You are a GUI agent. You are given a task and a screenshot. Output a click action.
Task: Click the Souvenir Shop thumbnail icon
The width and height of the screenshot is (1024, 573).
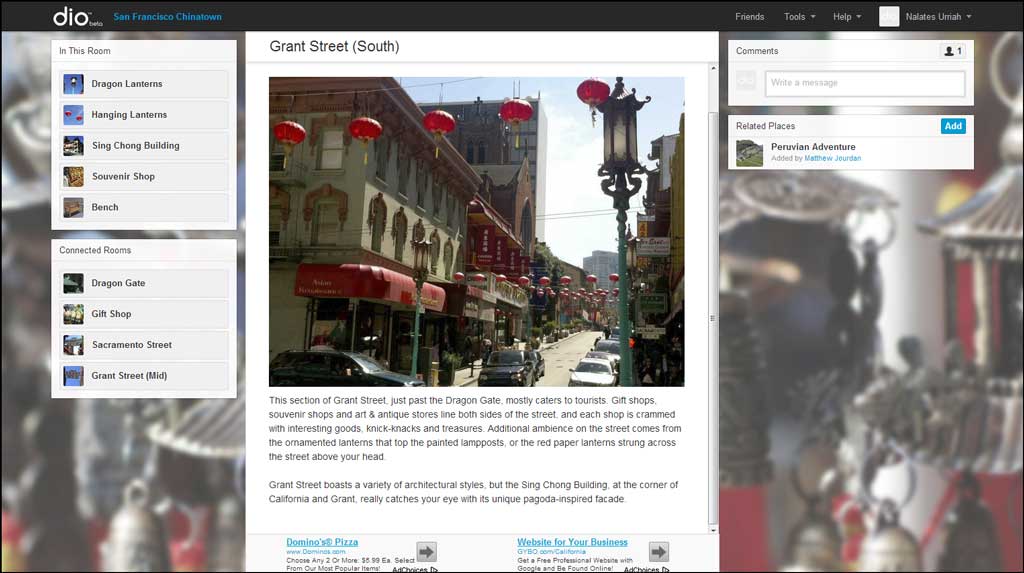pyautogui.click(x=73, y=176)
